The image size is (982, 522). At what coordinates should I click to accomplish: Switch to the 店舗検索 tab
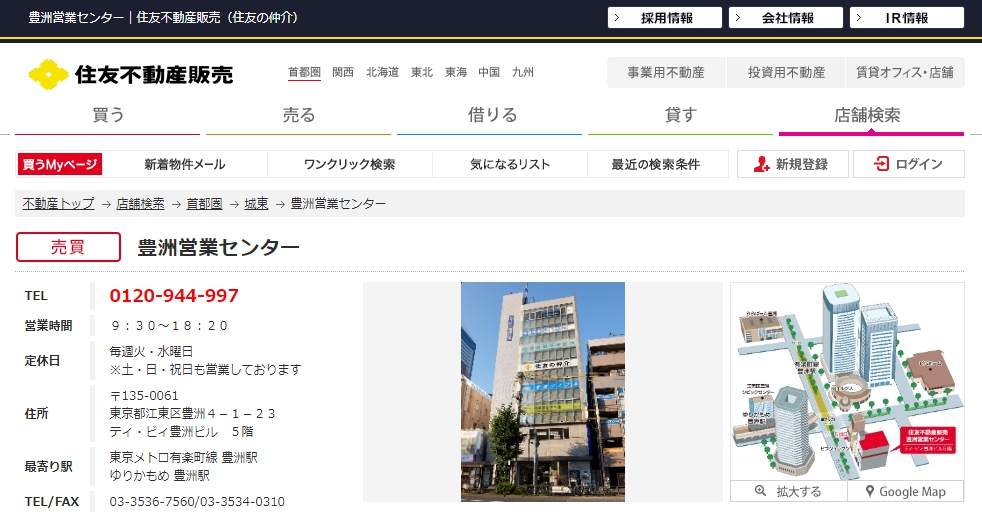click(871, 116)
